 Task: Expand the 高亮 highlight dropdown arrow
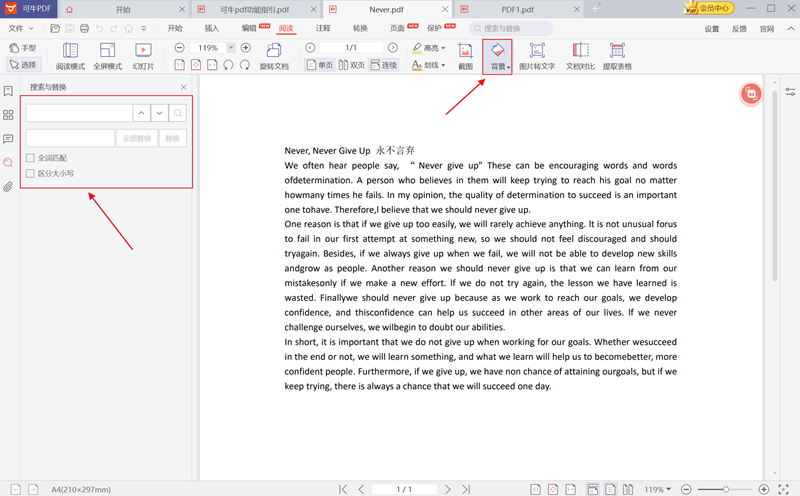[x=443, y=48]
